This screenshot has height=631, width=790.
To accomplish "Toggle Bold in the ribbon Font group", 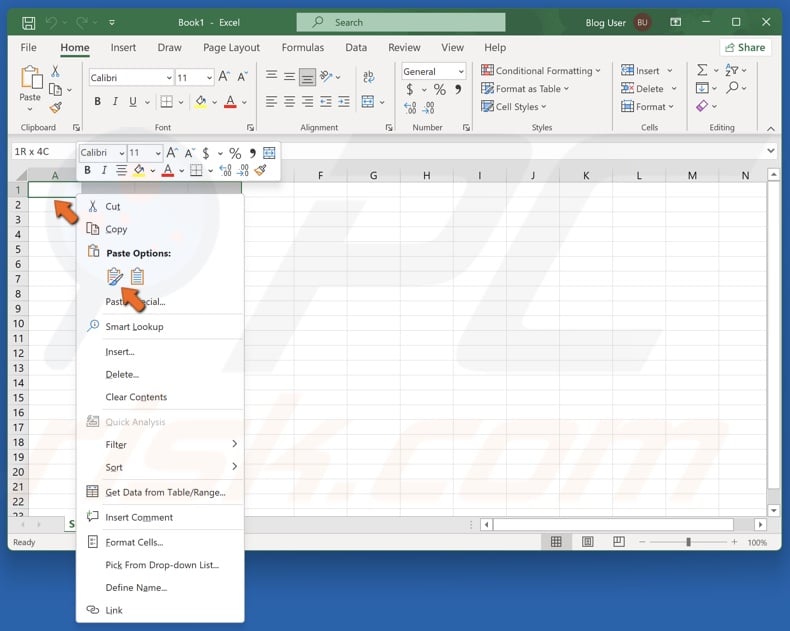I will (98, 102).
